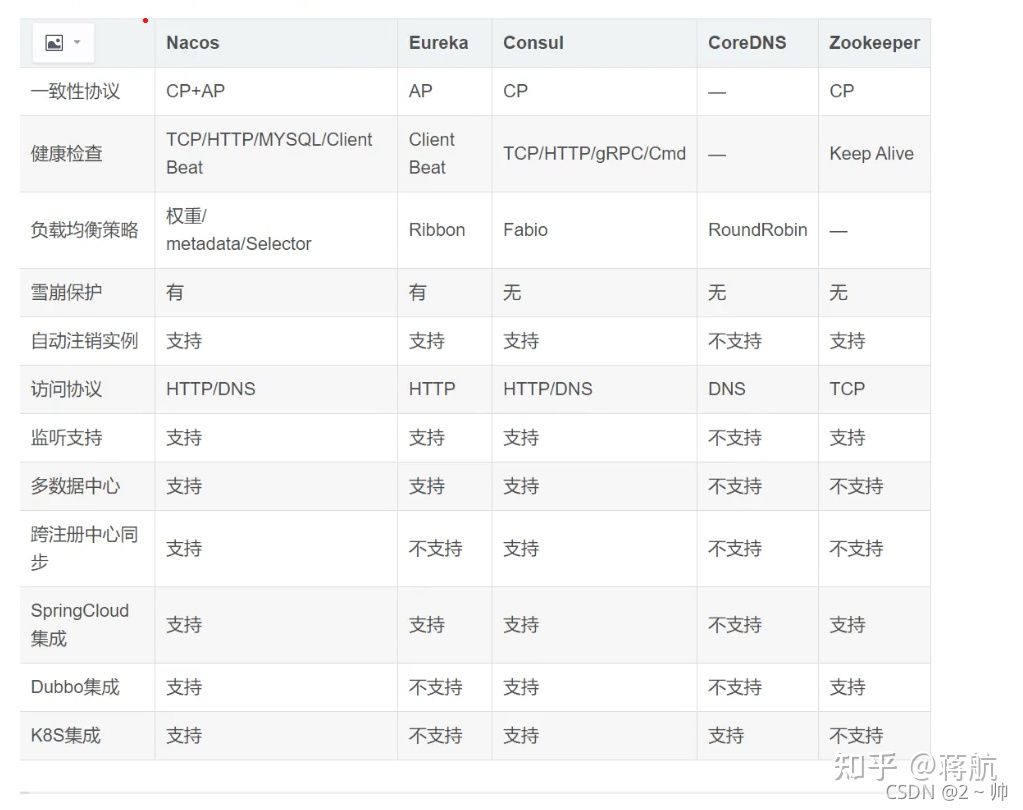Screen dimensions: 1023x810
Task: Click the 有 cell under Eureka
Action: coord(418,292)
